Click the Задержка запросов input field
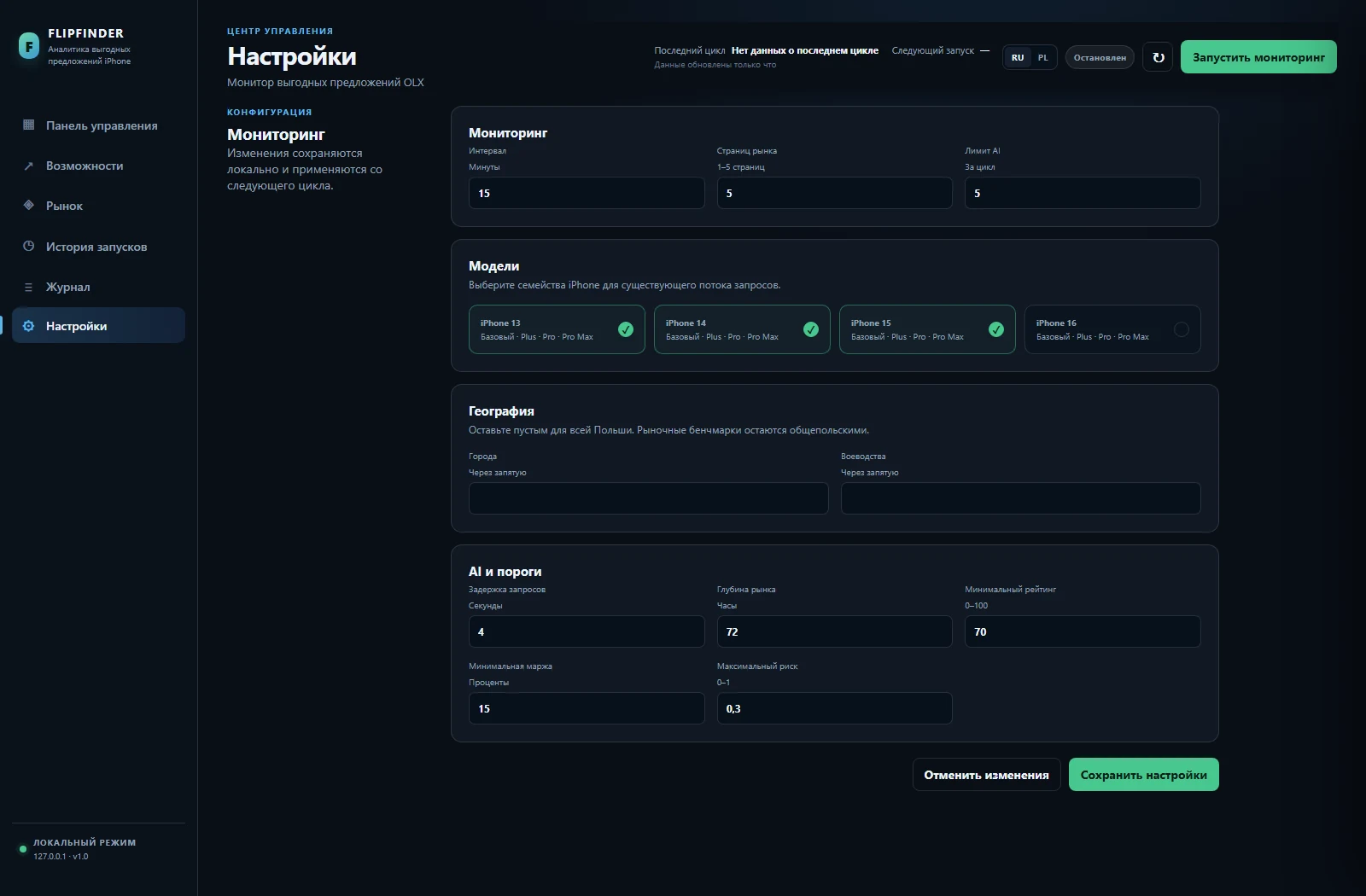1366x896 pixels. tap(587, 631)
